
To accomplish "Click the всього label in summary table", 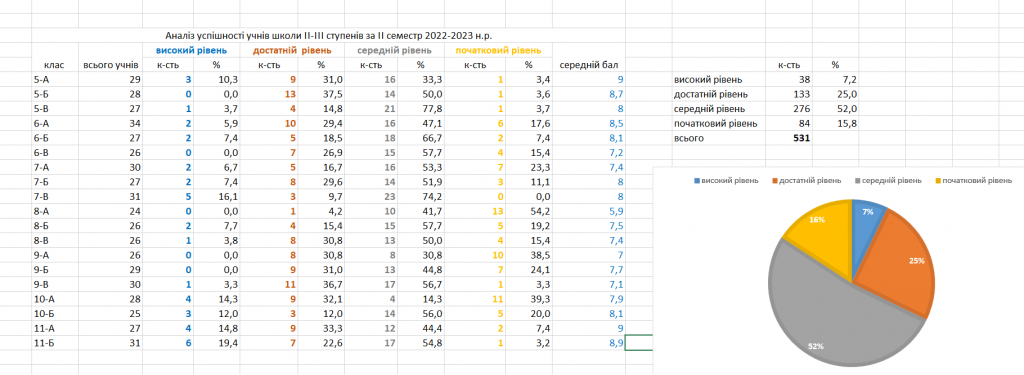I will 687,139.
